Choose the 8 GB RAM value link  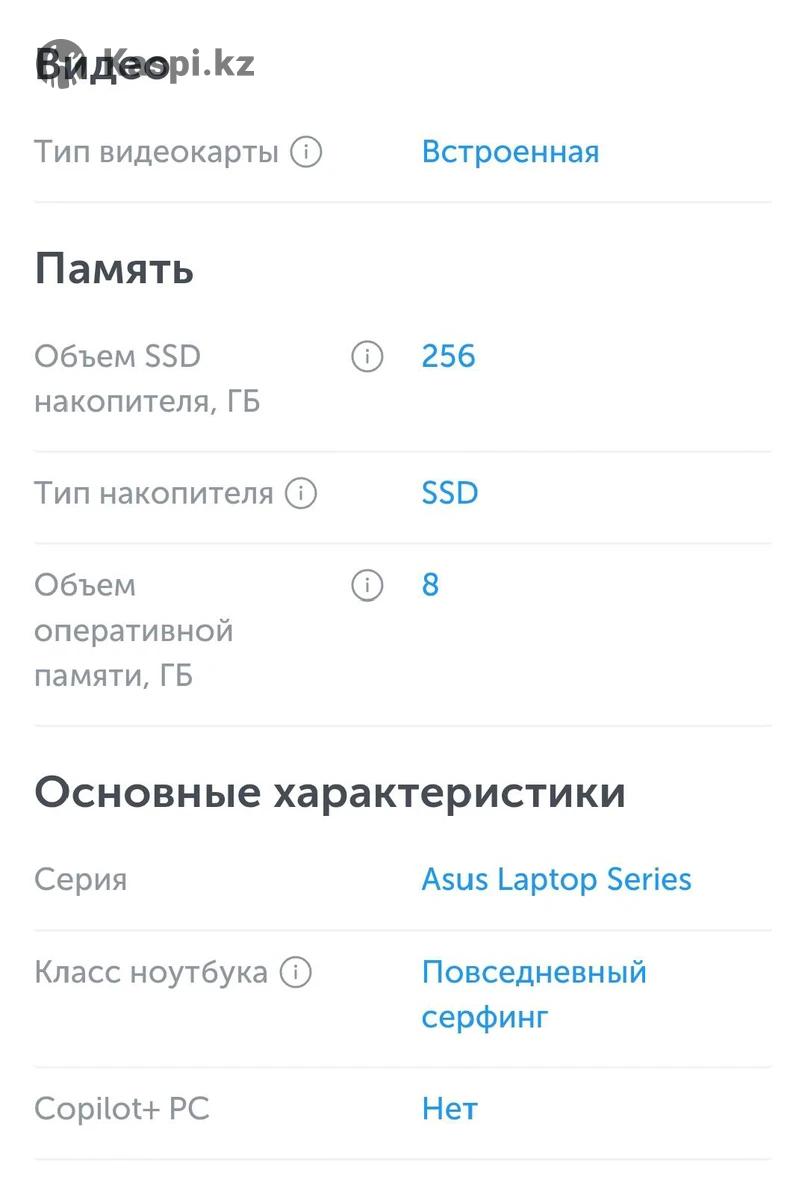430,585
